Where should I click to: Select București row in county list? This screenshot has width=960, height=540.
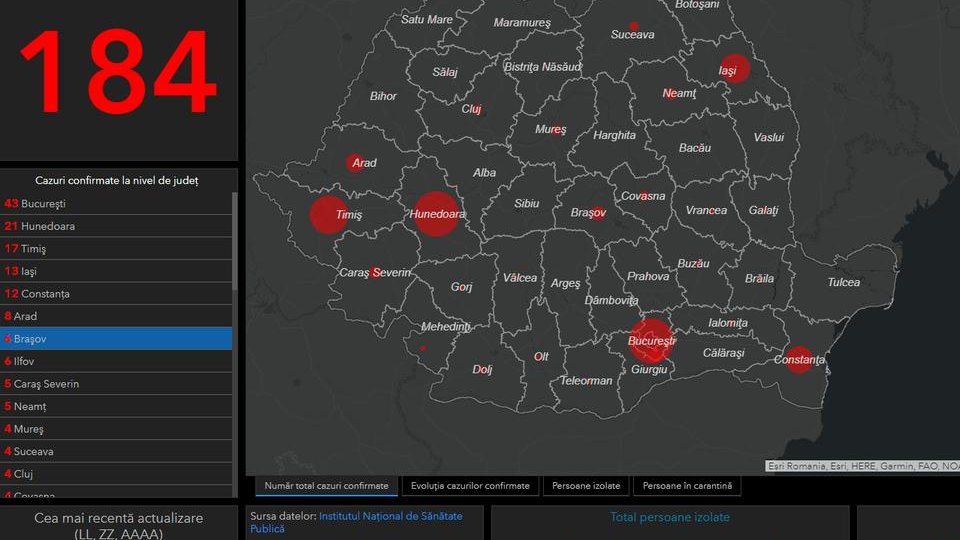tap(116, 203)
